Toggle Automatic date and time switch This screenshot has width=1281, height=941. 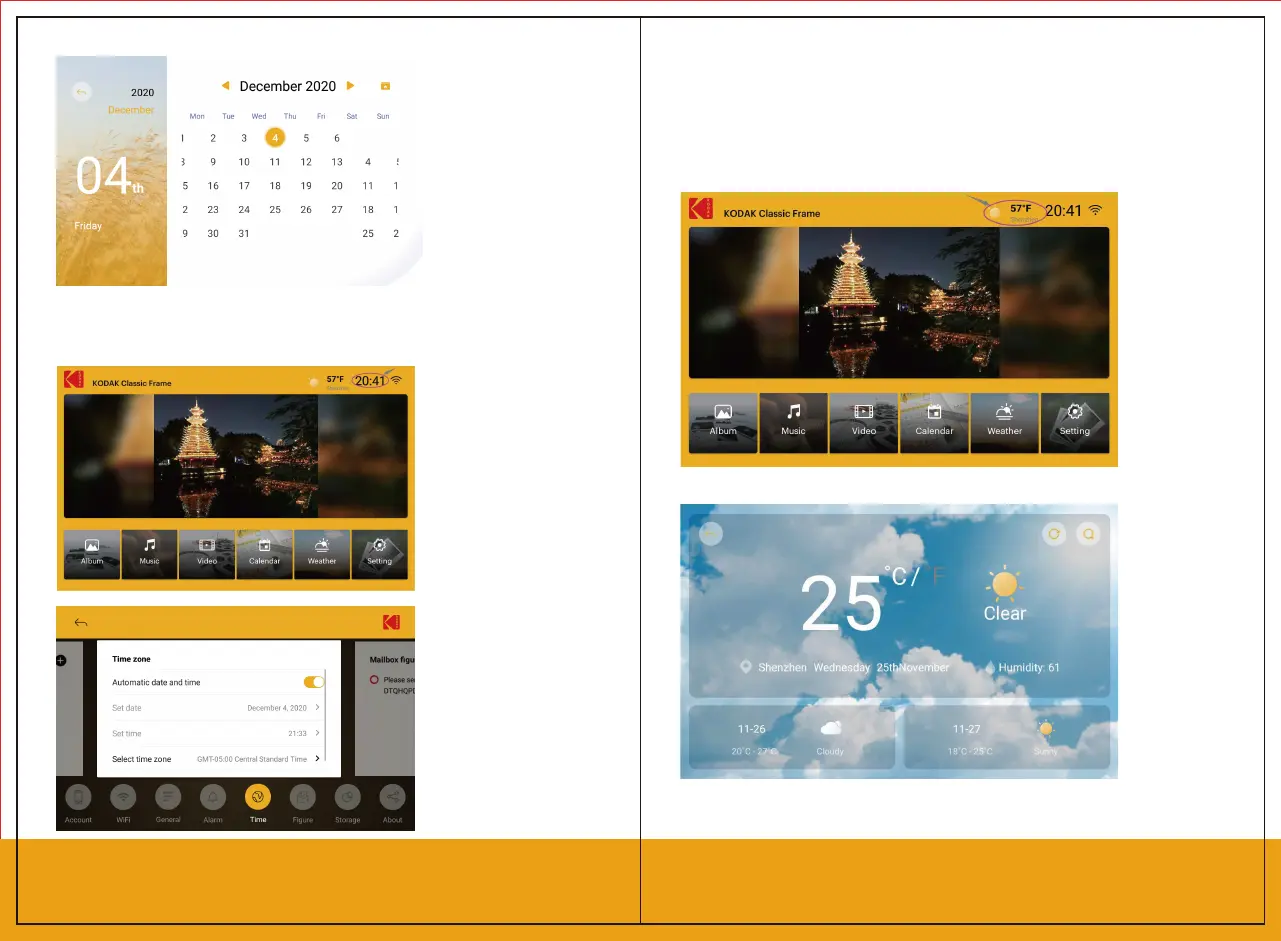pyautogui.click(x=314, y=682)
